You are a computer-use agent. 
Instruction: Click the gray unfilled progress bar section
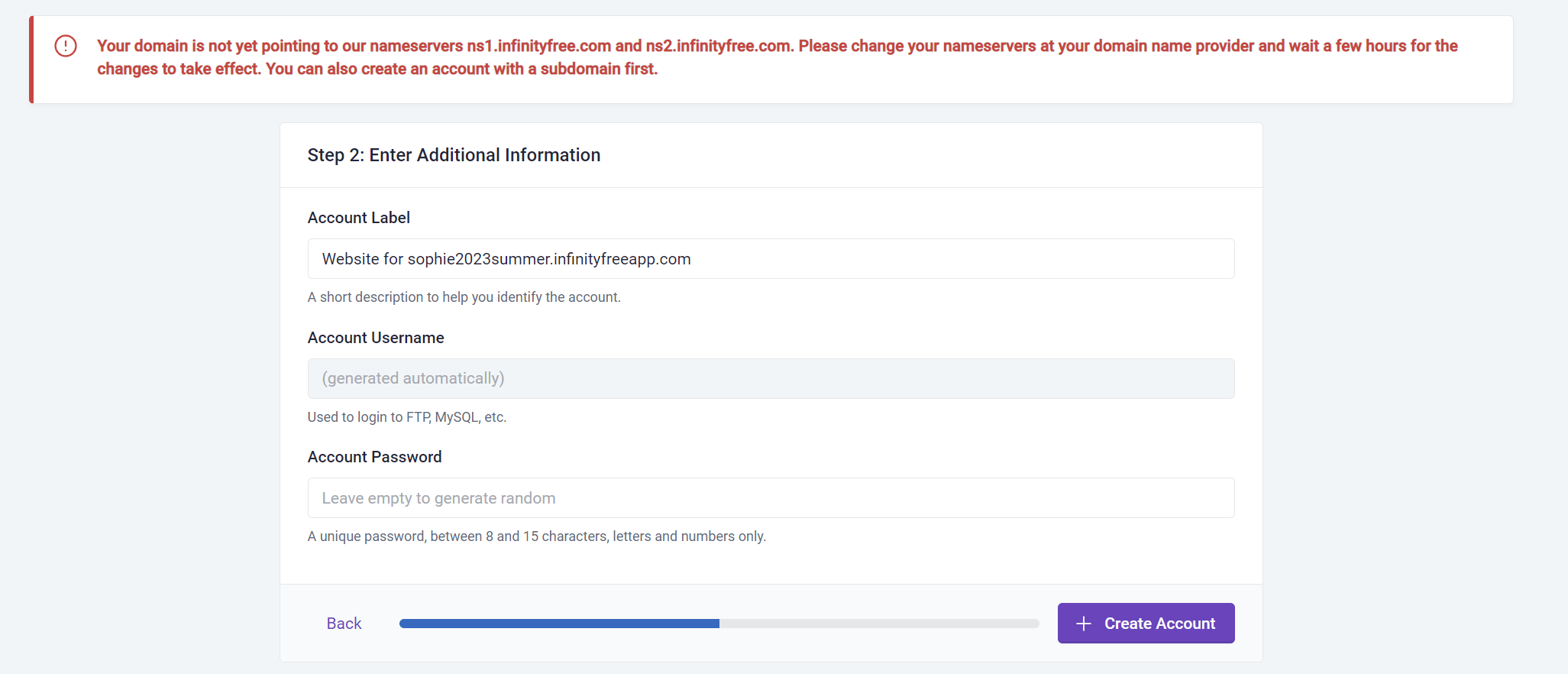(x=878, y=624)
